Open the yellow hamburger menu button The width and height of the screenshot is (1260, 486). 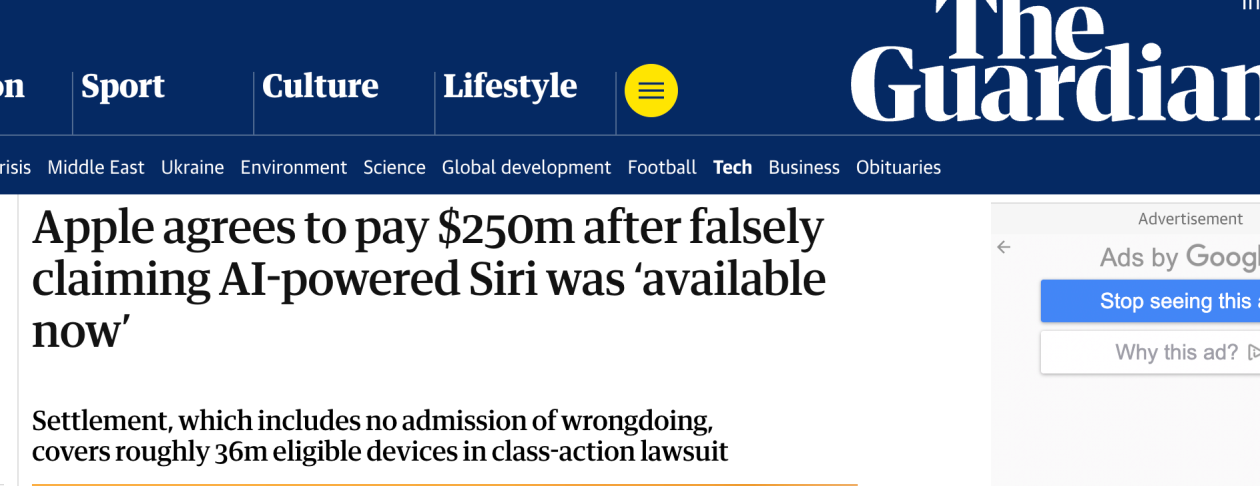click(x=651, y=91)
